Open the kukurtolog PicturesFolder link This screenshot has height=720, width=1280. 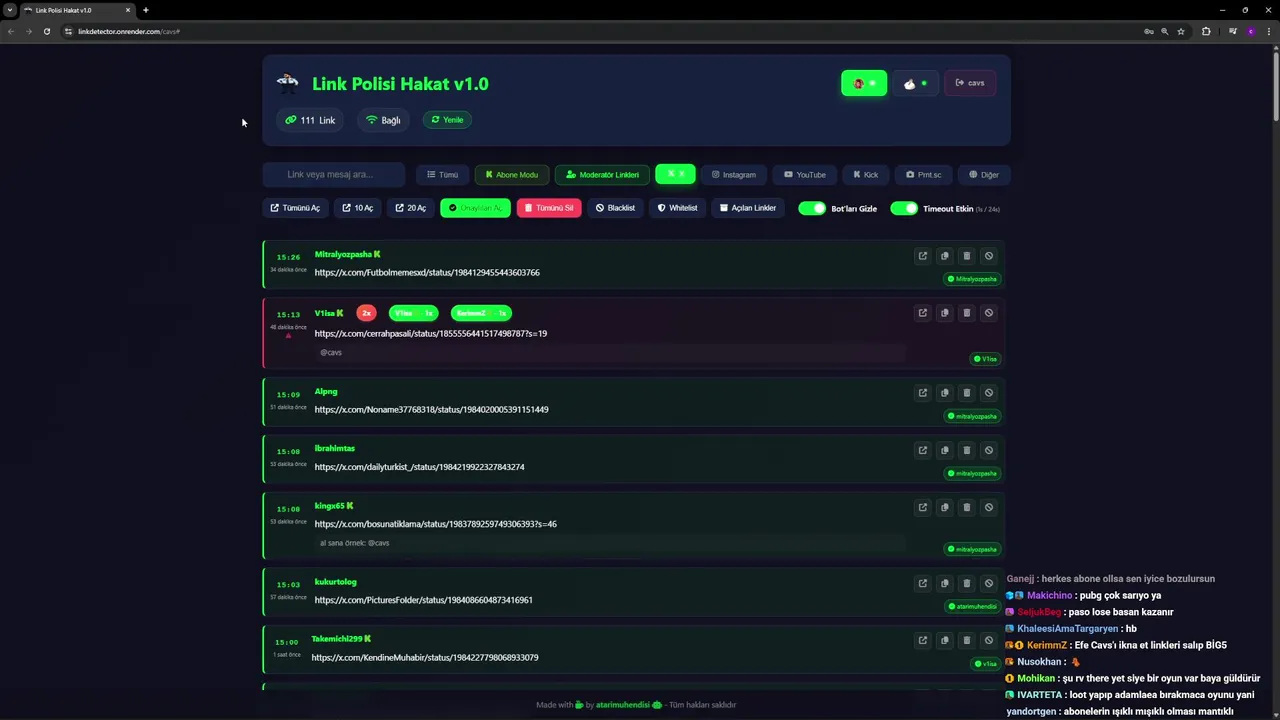[922, 583]
